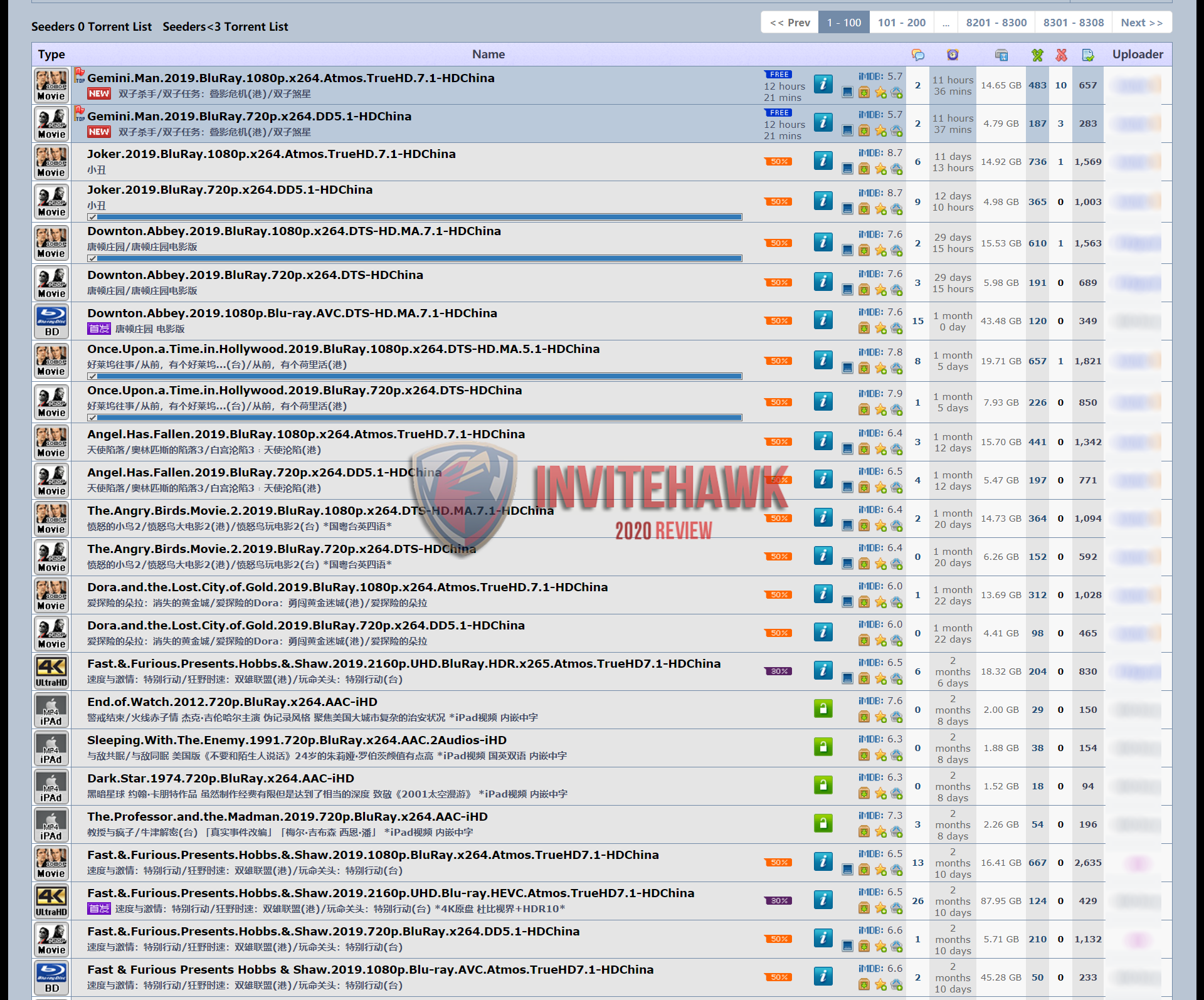Sort by Name column header

488,55
